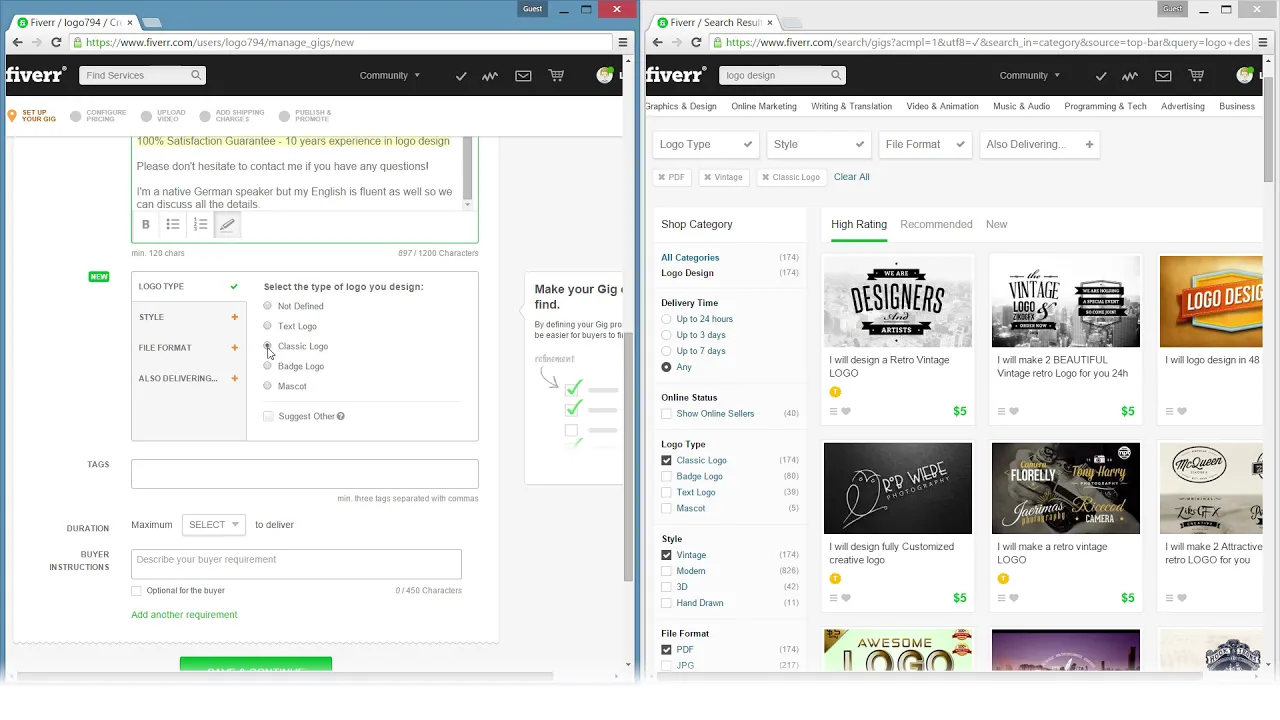Open the SELECT duration dropdown
The width and height of the screenshot is (1280, 720).
click(214, 524)
